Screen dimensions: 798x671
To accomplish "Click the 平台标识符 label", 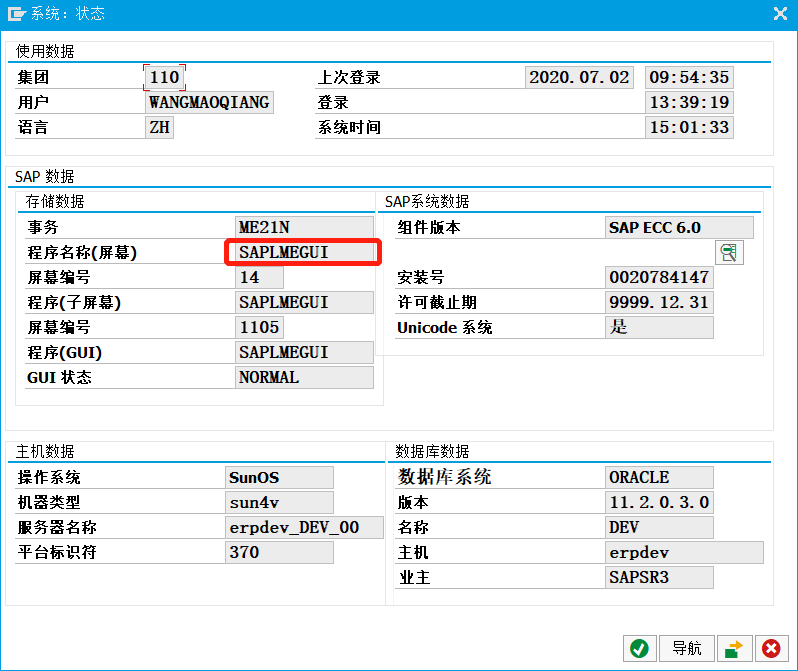I will [x=57, y=552].
